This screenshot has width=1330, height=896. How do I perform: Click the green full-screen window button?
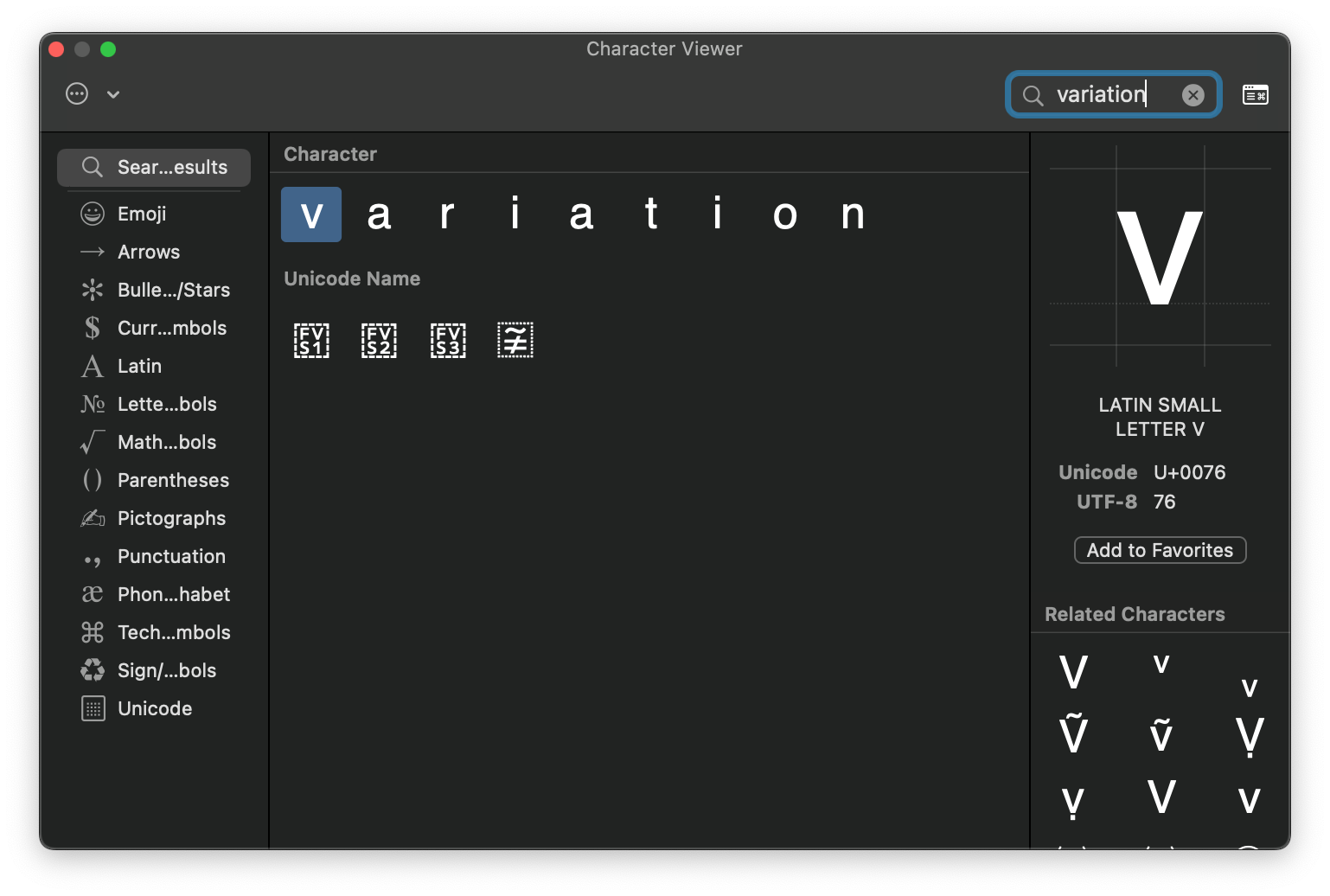click(x=108, y=49)
